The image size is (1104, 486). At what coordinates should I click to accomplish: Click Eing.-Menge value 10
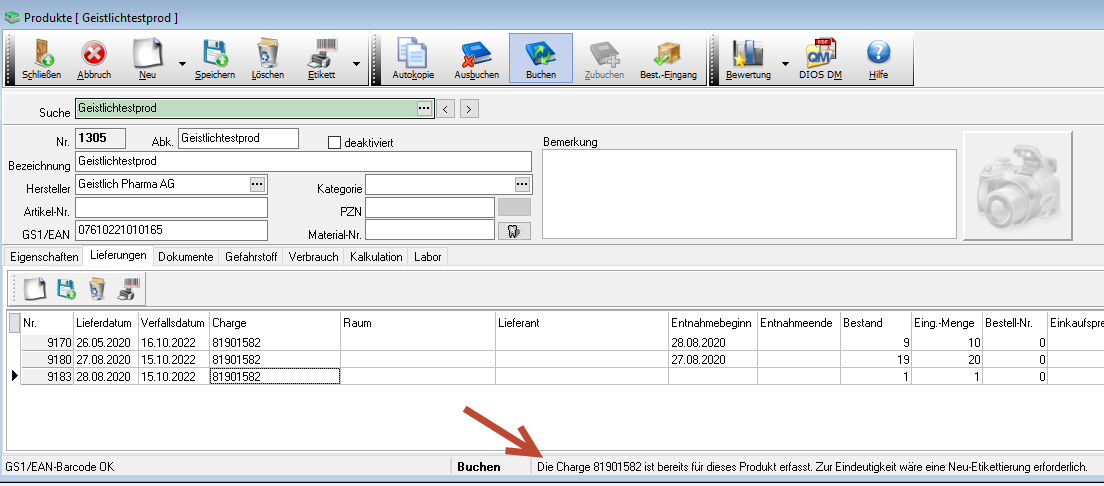[947, 342]
